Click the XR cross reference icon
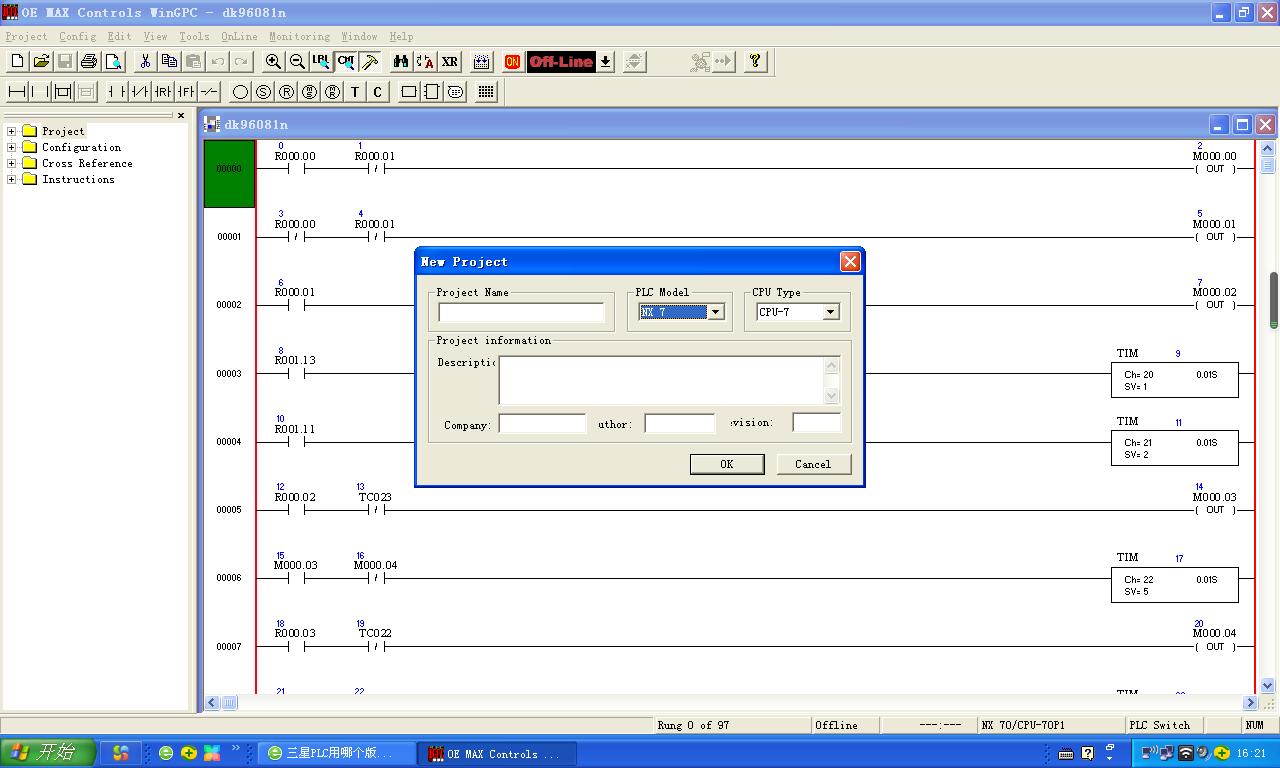The height and width of the screenshot is (768, 1280). point(450,62)
